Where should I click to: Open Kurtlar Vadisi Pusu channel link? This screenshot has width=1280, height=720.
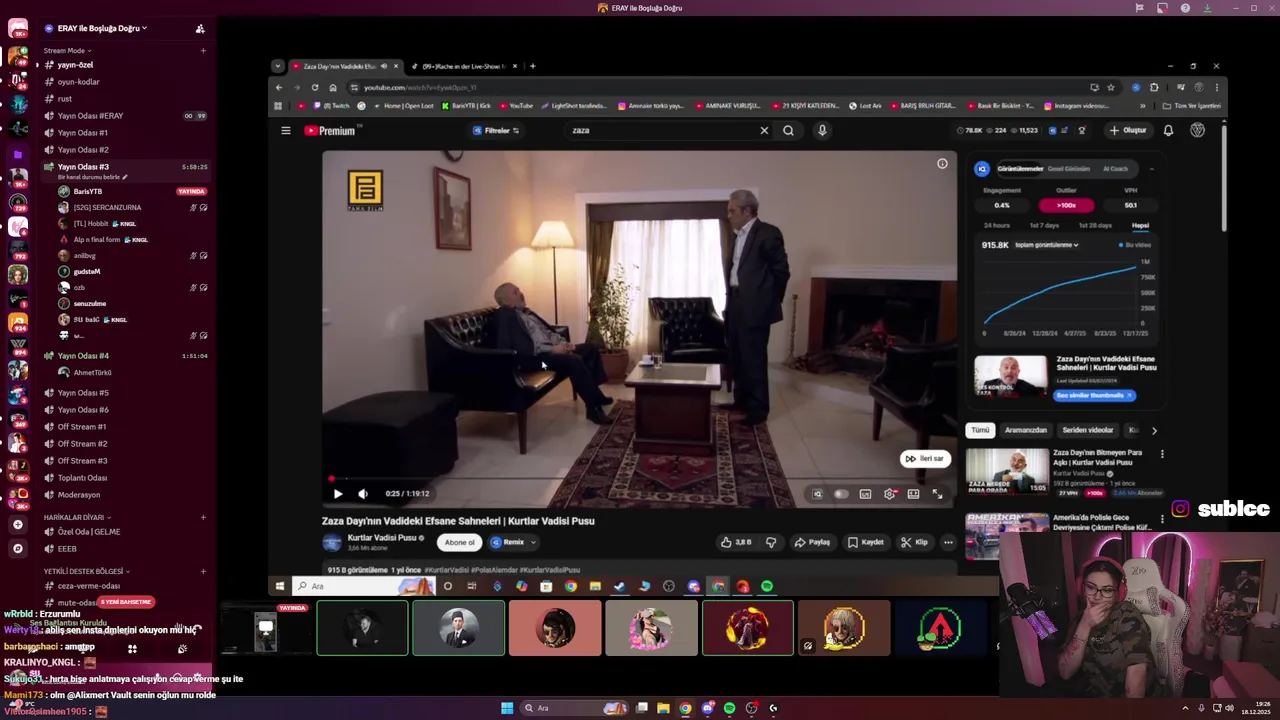click(381, 538)
